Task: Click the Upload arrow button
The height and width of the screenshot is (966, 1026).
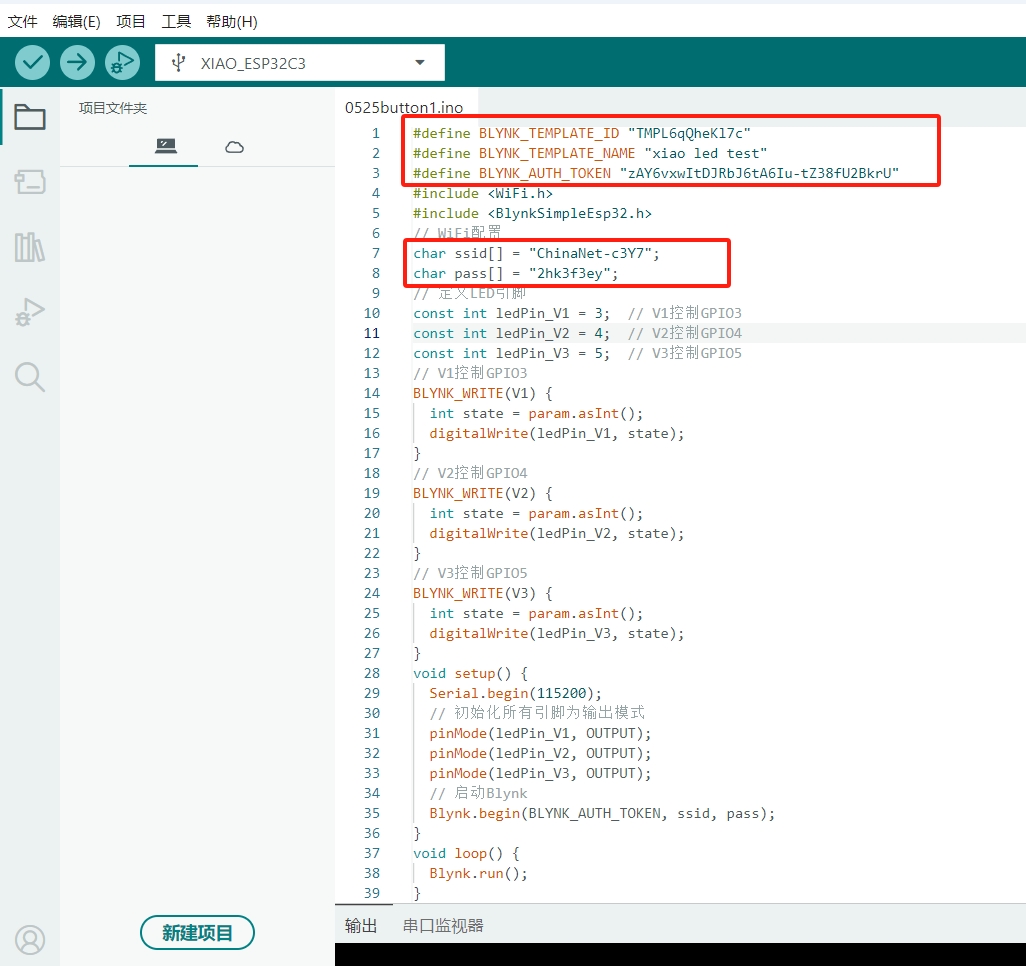Action: 77,63
